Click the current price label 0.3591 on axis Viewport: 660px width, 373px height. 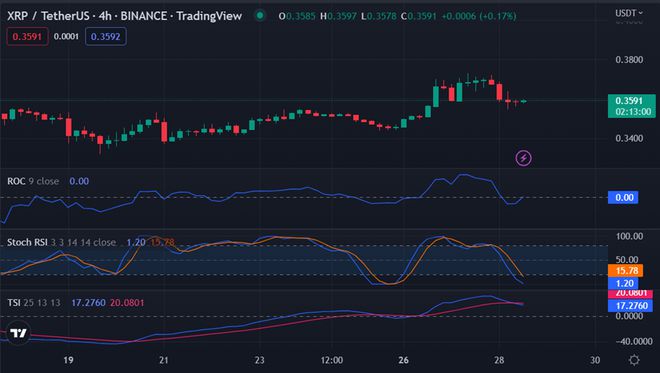point(631,106)
